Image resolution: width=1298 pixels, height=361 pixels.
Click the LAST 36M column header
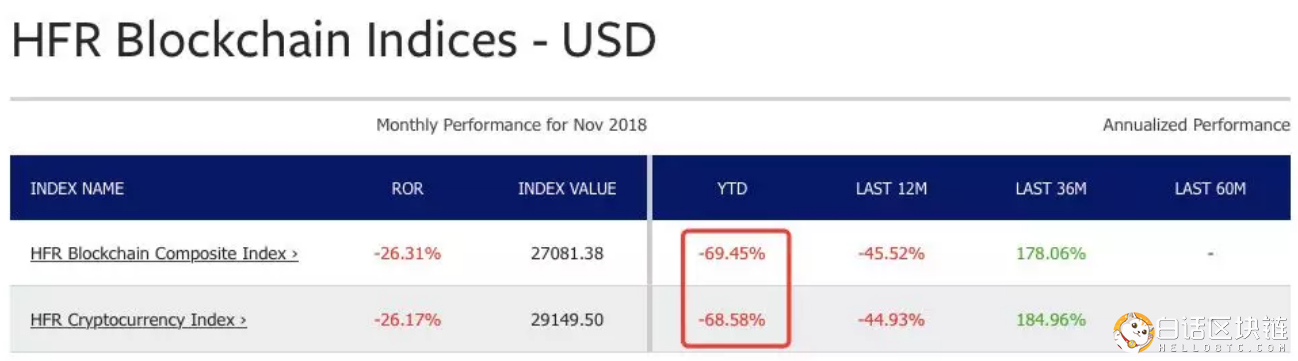[1050, 188]
